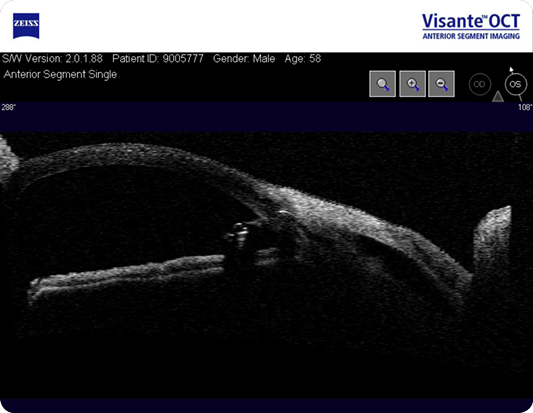Click the gray triangle marker near OD

pos(498,96)
